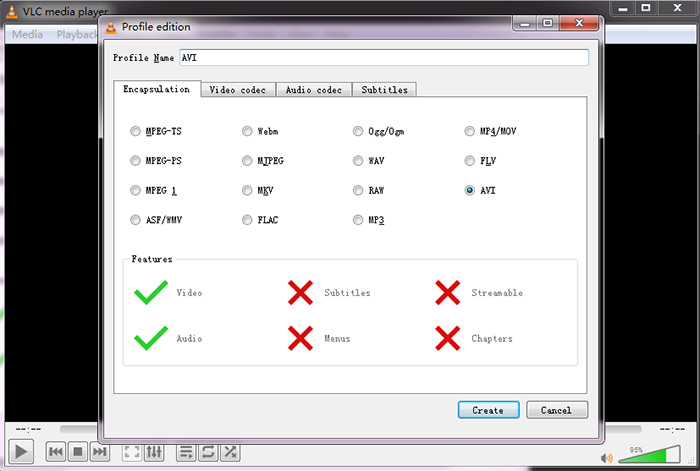The width and height of the screenshot is (700, 471).
Task: Close the Profile edition dialog
Action: 579,23
